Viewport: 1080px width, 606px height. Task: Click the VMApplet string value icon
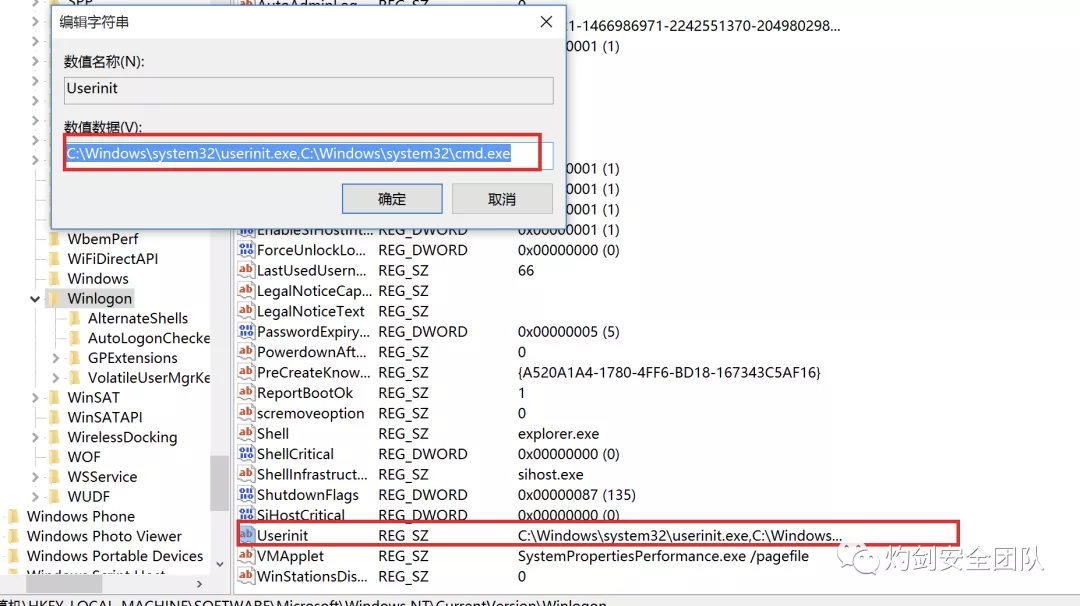tap(246, 556)
